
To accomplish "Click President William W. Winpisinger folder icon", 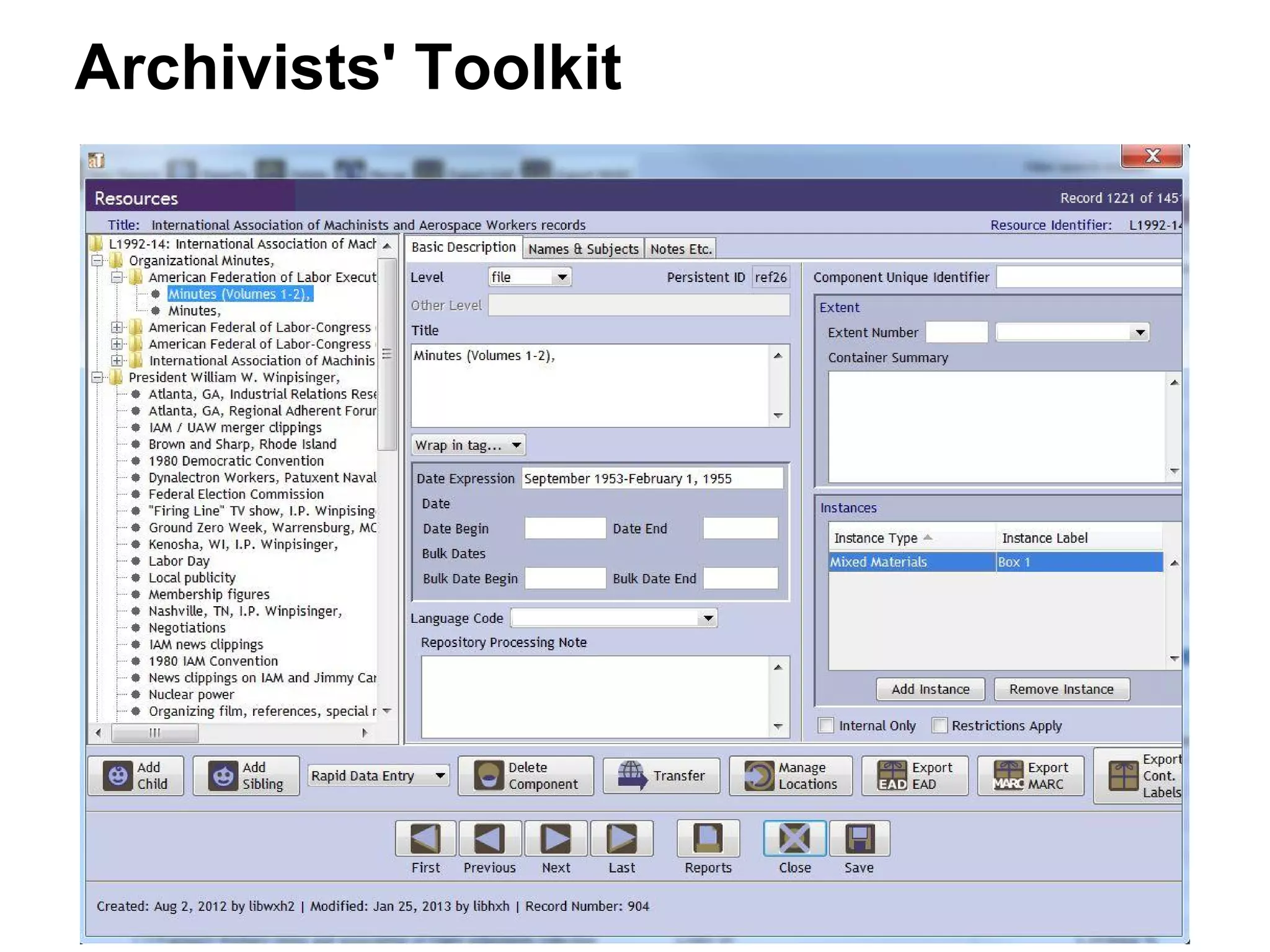I will click(116, 377).
